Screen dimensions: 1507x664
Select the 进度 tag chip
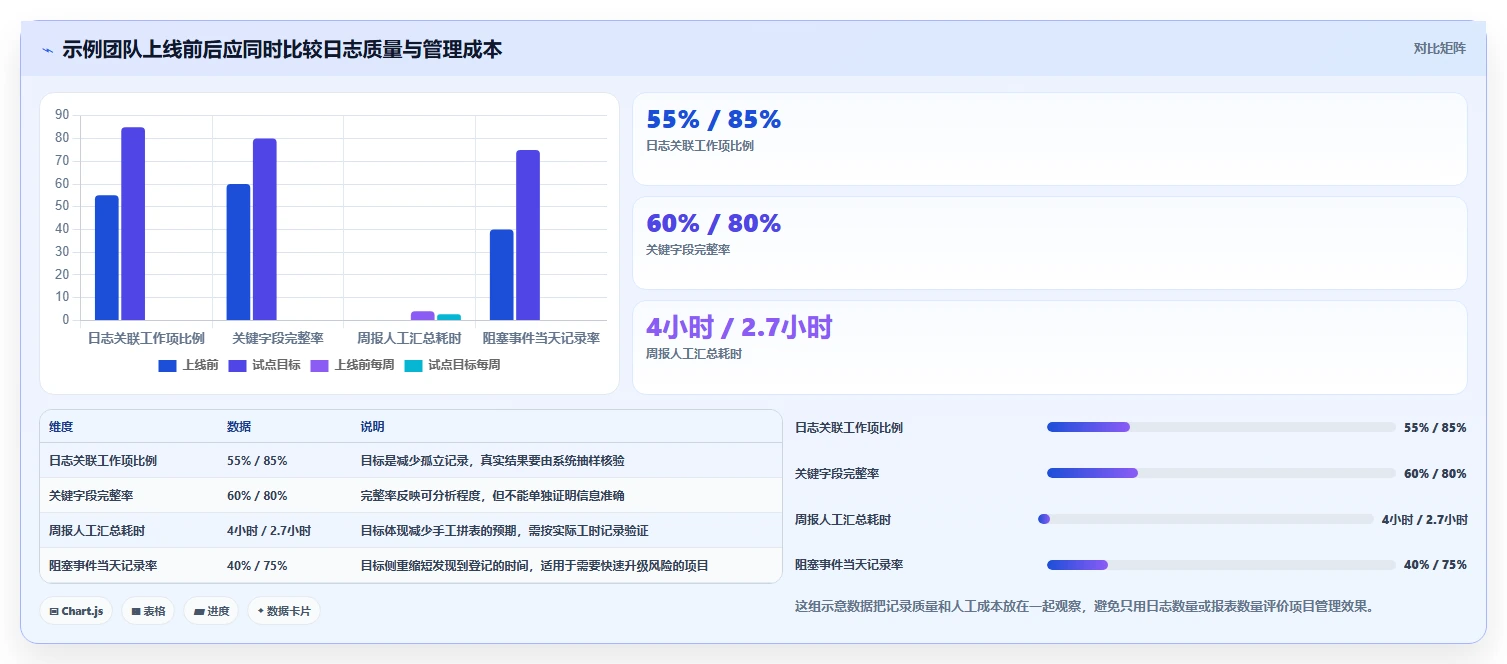(x=211, y=611)
